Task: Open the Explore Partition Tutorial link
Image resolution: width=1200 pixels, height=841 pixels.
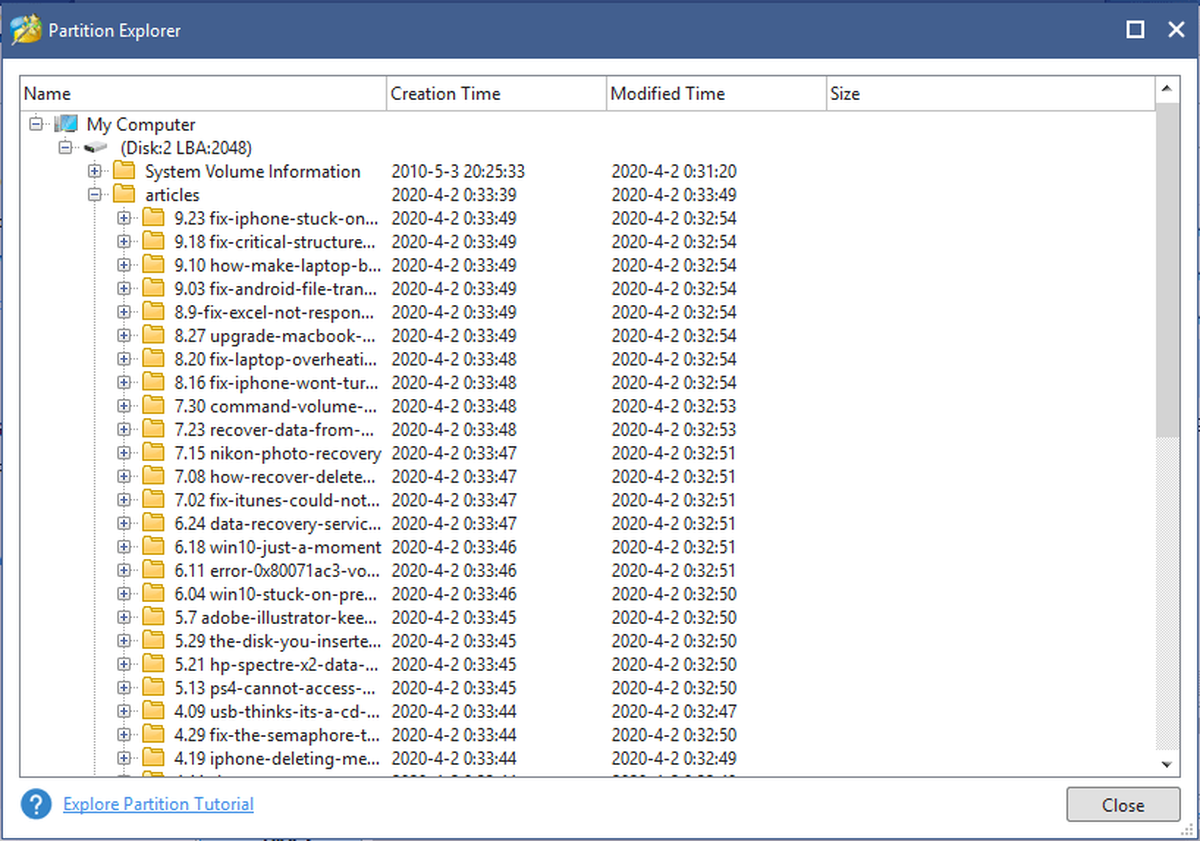Action: 158,804
